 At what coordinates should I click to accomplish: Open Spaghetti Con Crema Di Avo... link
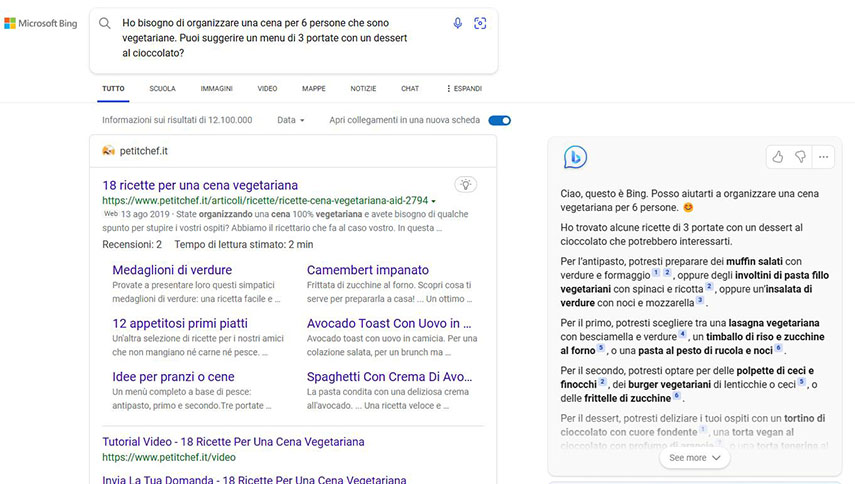point(389,377)
